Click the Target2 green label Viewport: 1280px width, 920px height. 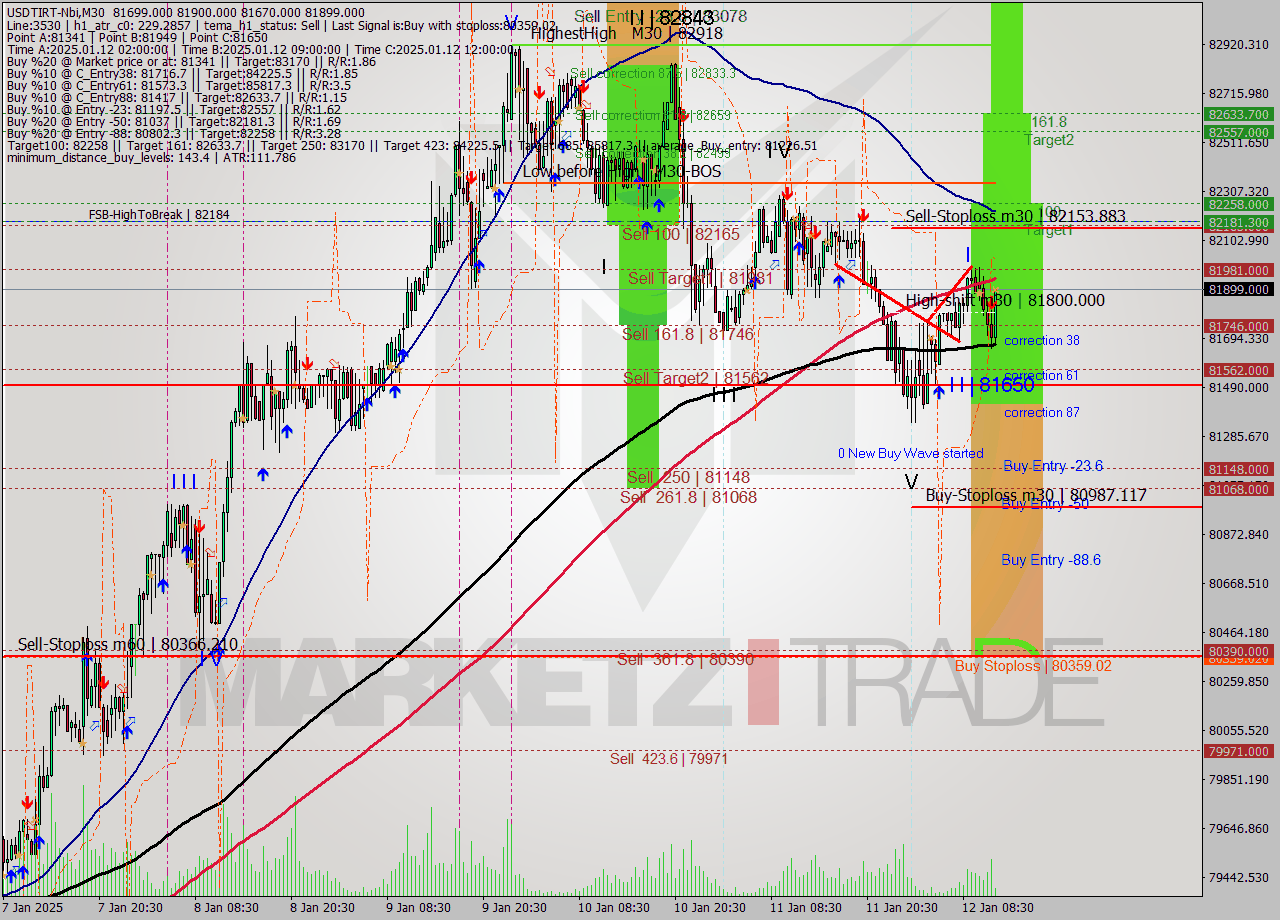1049,140
